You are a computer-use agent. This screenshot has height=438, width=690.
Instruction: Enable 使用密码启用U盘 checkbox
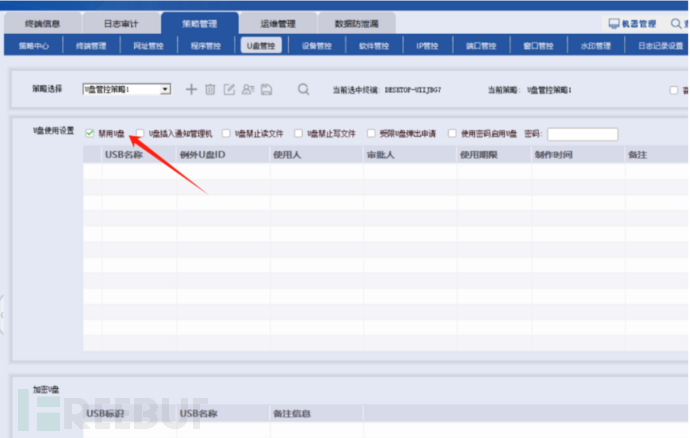pos(452,133)
